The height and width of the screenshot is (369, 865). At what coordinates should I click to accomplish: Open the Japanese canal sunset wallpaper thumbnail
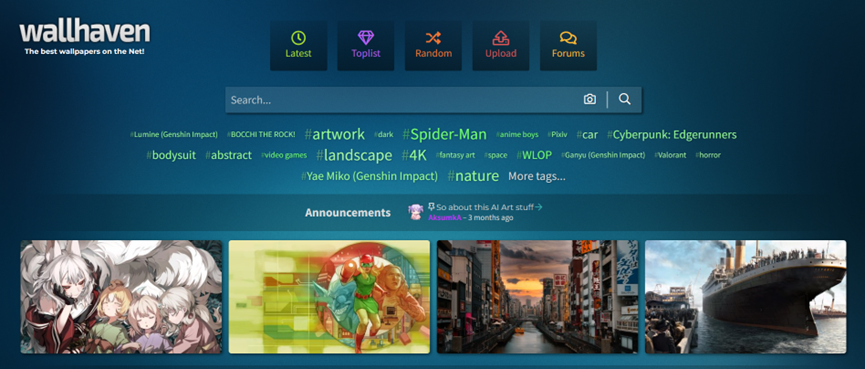click(x=537, y=297)
